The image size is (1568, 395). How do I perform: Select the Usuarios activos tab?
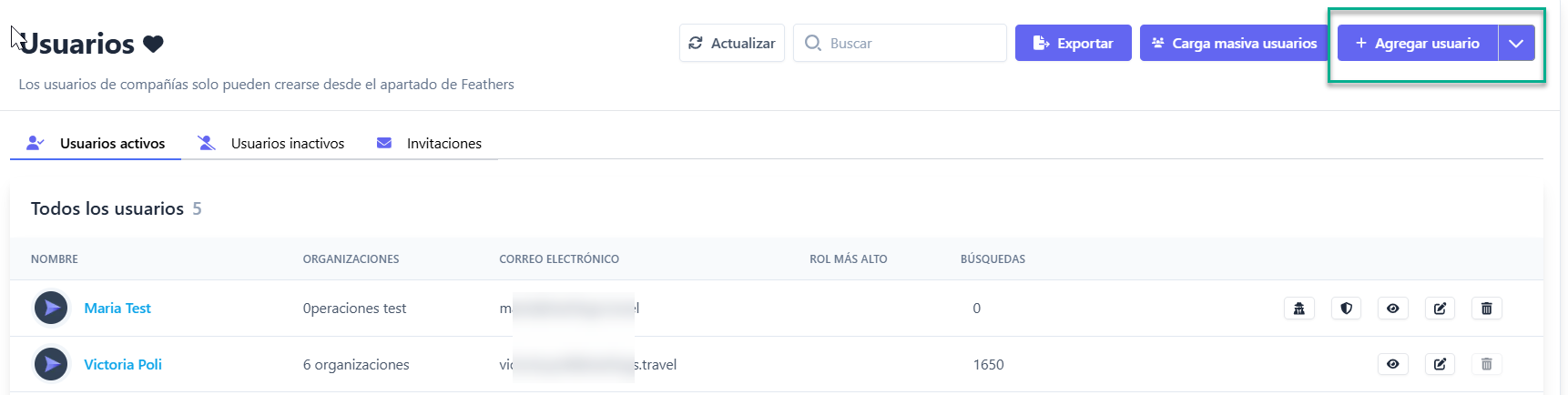[112, 144]
